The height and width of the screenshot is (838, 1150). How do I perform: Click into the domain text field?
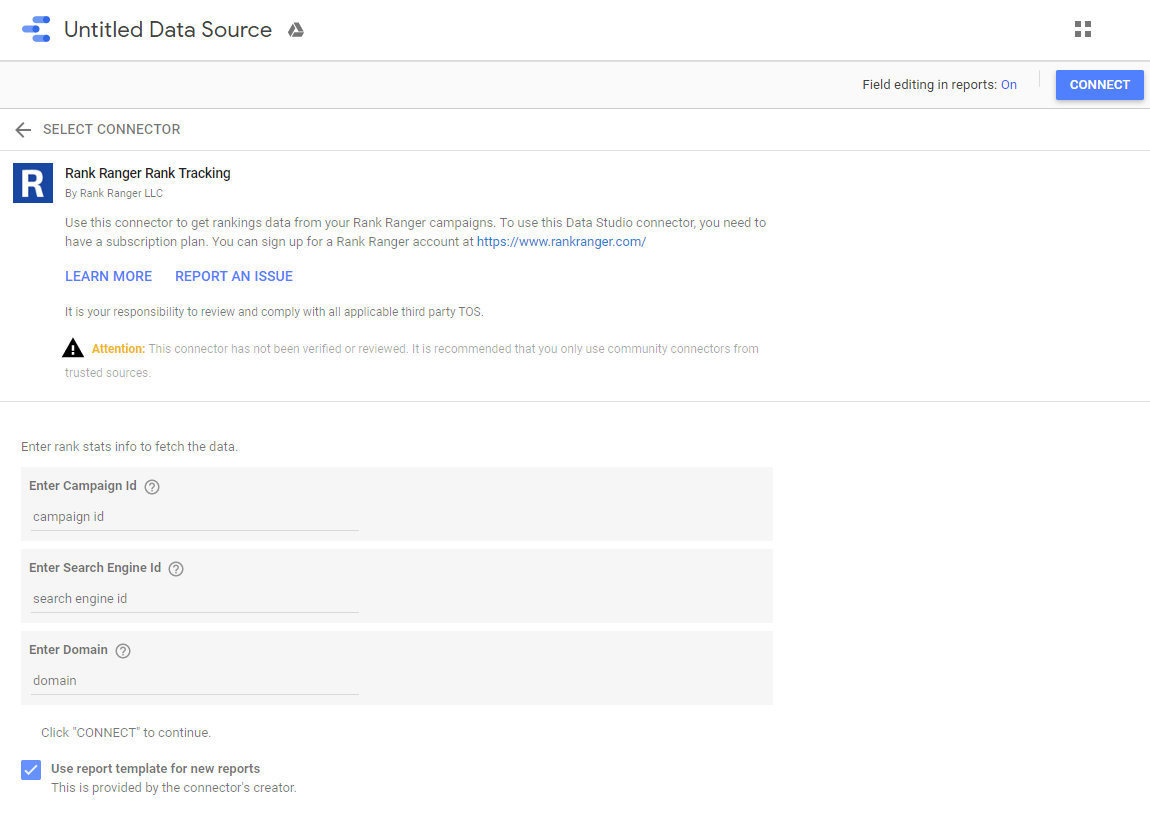194,681
